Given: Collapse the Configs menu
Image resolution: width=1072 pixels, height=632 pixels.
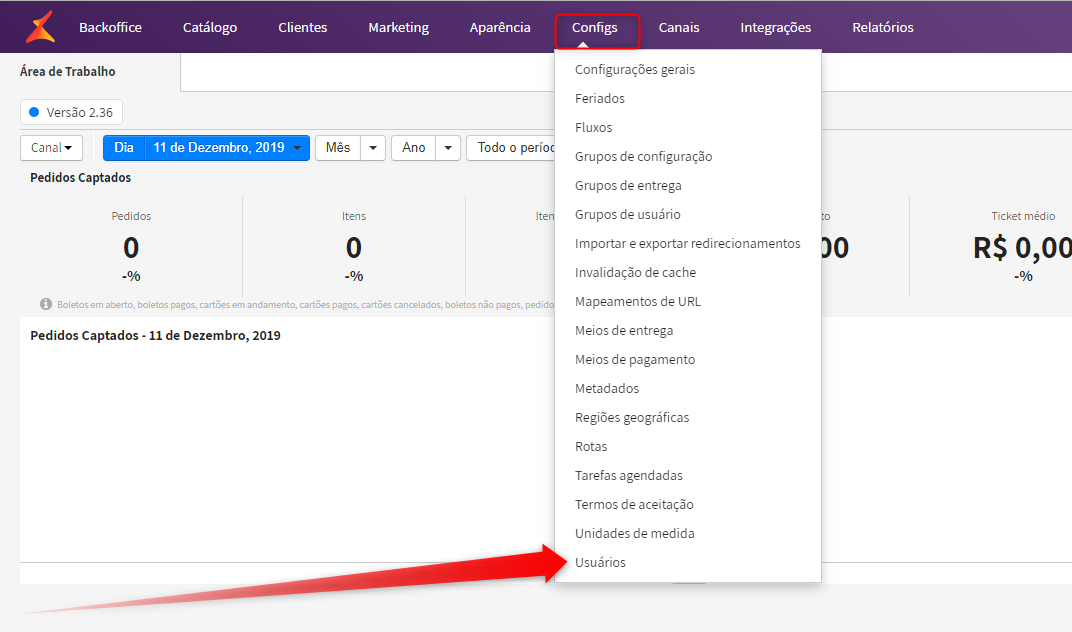Looking at the screenshot, I should click(595, 27).
